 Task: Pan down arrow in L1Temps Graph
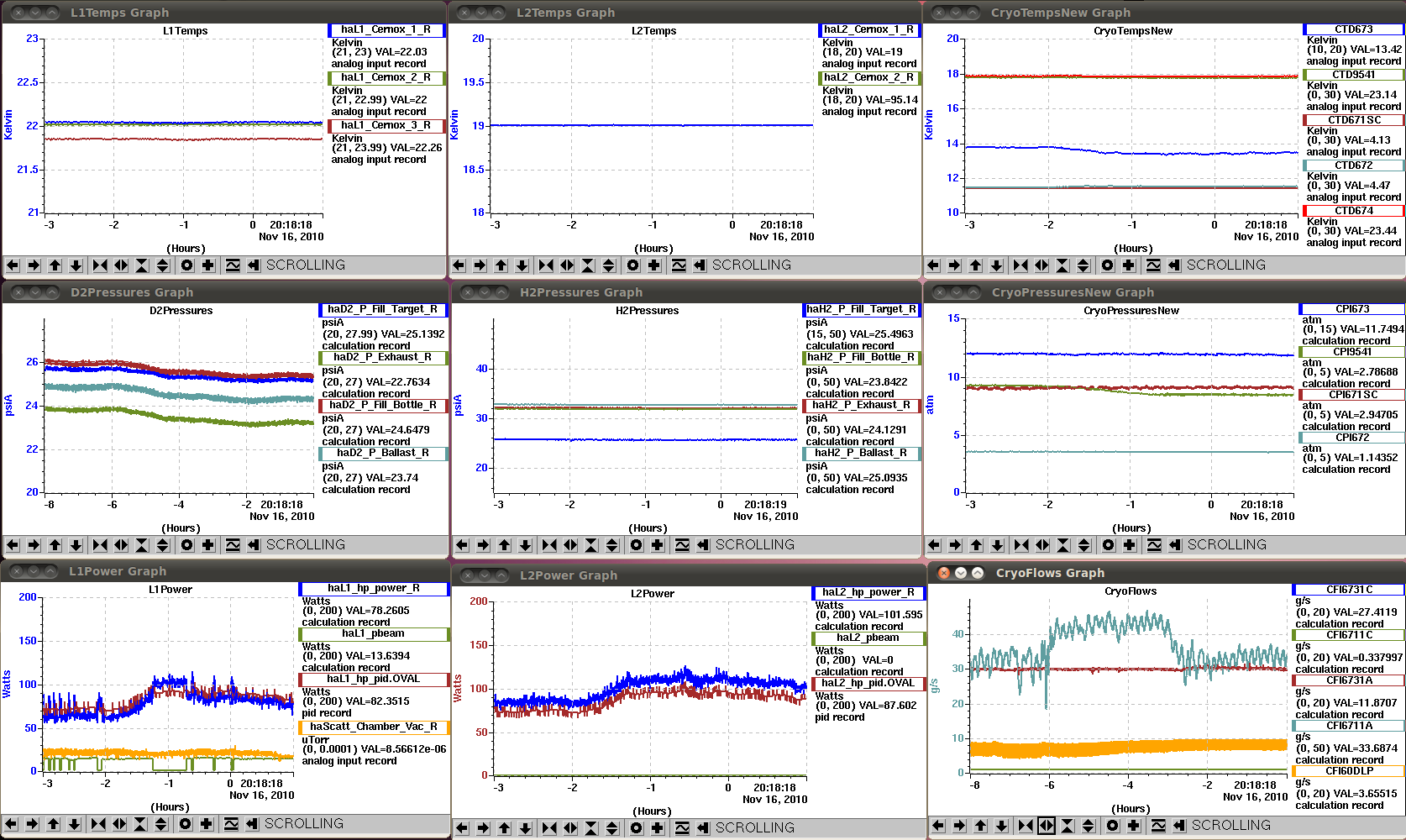(76, 265)
